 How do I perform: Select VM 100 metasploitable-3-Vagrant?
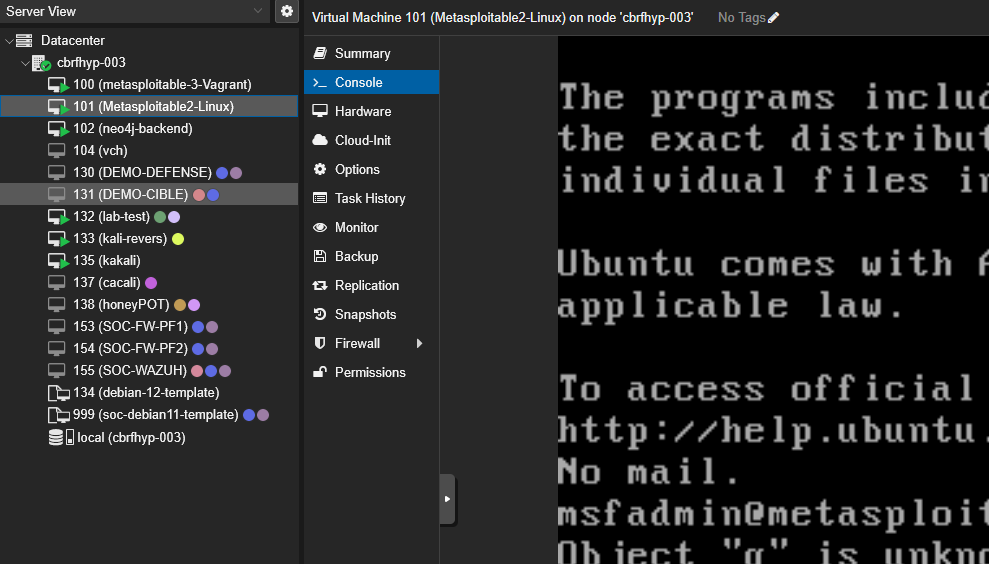point(161,85)
